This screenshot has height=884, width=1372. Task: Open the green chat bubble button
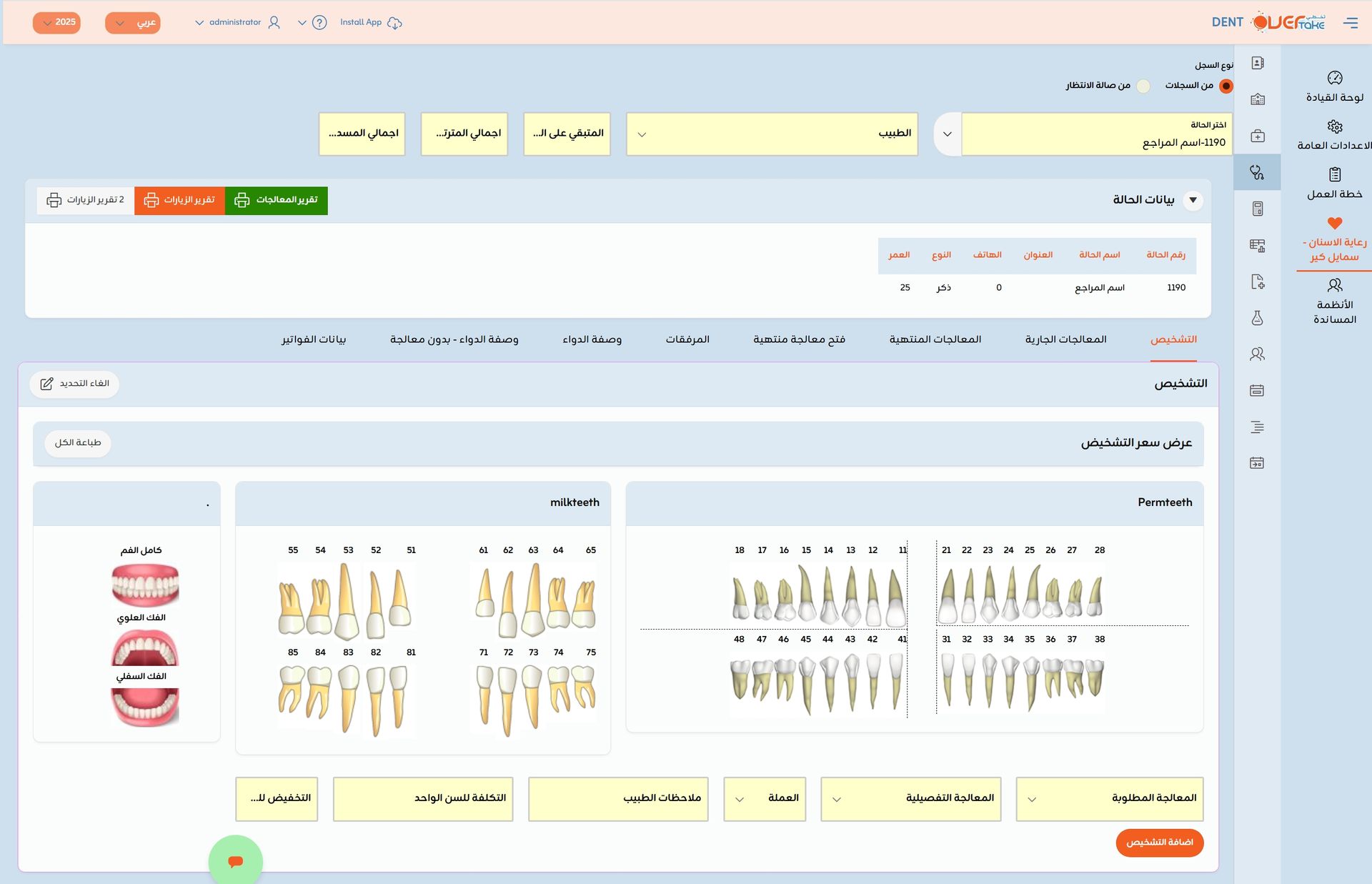pos(235,861)
